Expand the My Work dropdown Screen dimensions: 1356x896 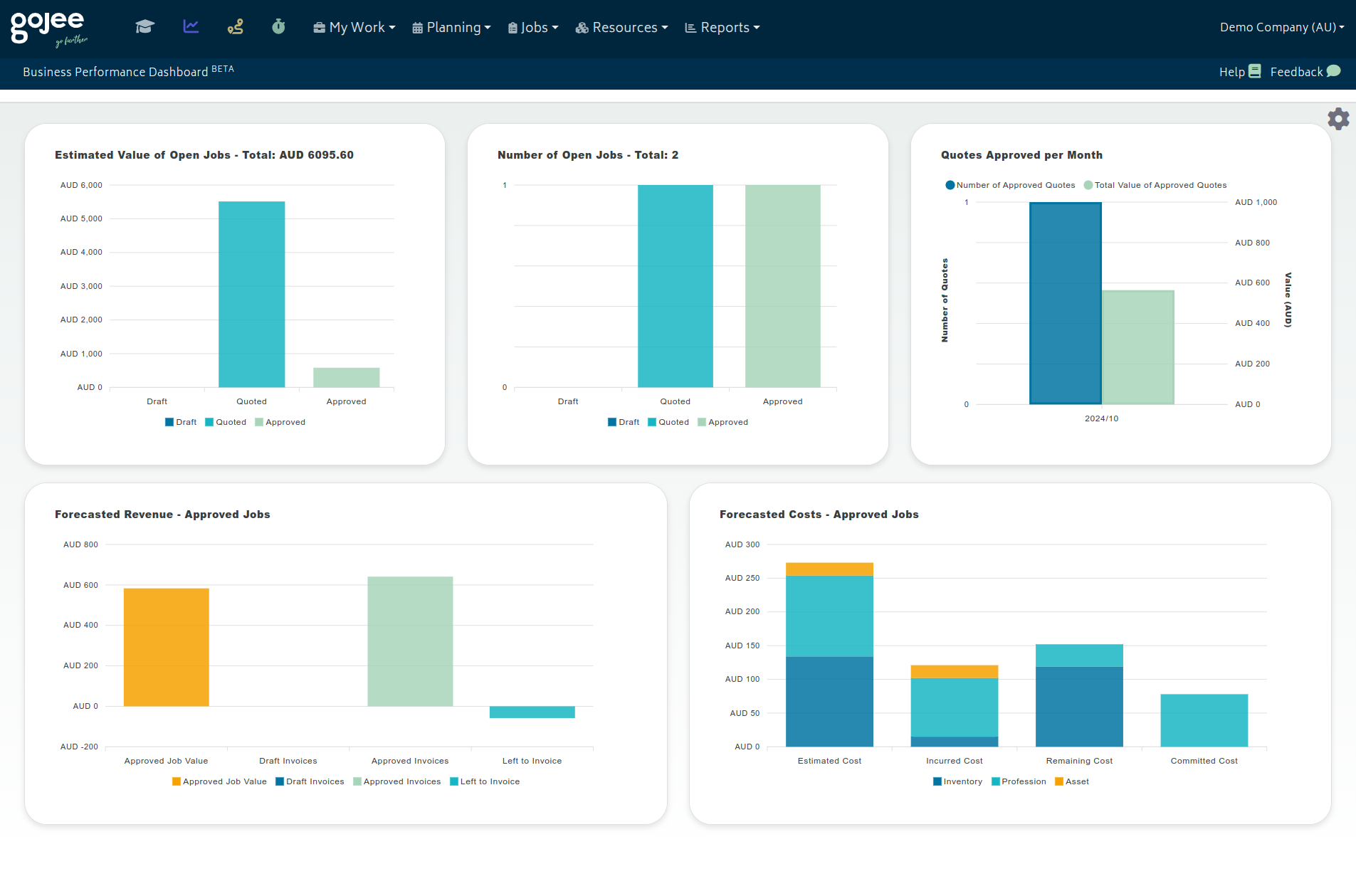pos(354,27)
